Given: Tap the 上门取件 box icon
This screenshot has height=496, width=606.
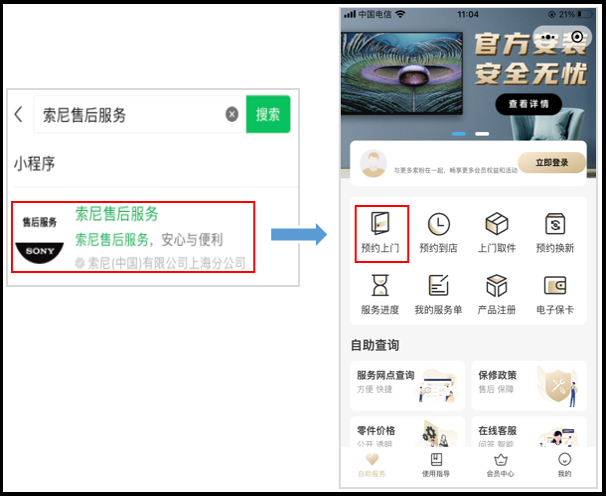Looking at the screenshot, I should pyautogui.click(x=497, y=223).
